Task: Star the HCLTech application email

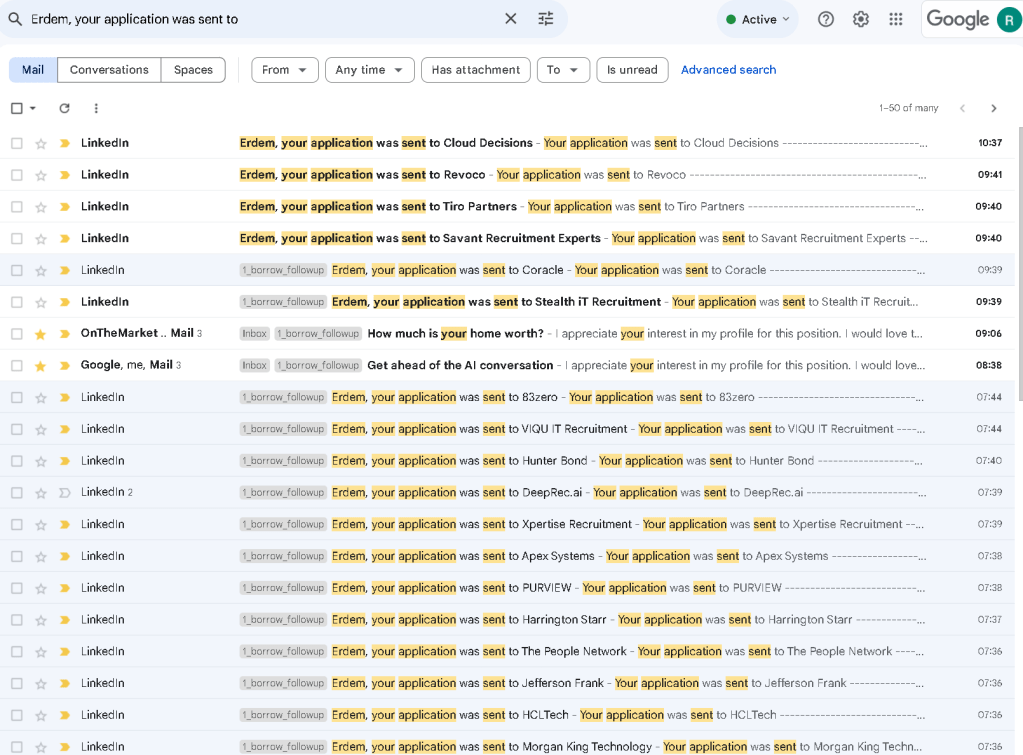Action: pos(40,716)
